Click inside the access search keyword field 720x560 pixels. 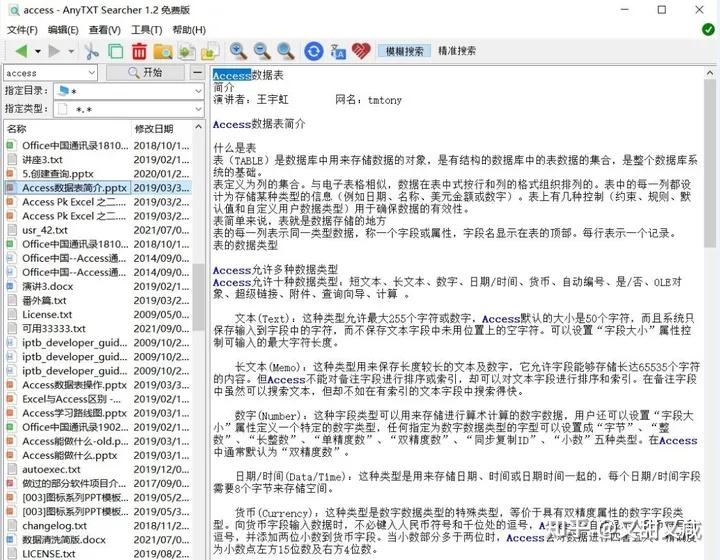(46, 73)
